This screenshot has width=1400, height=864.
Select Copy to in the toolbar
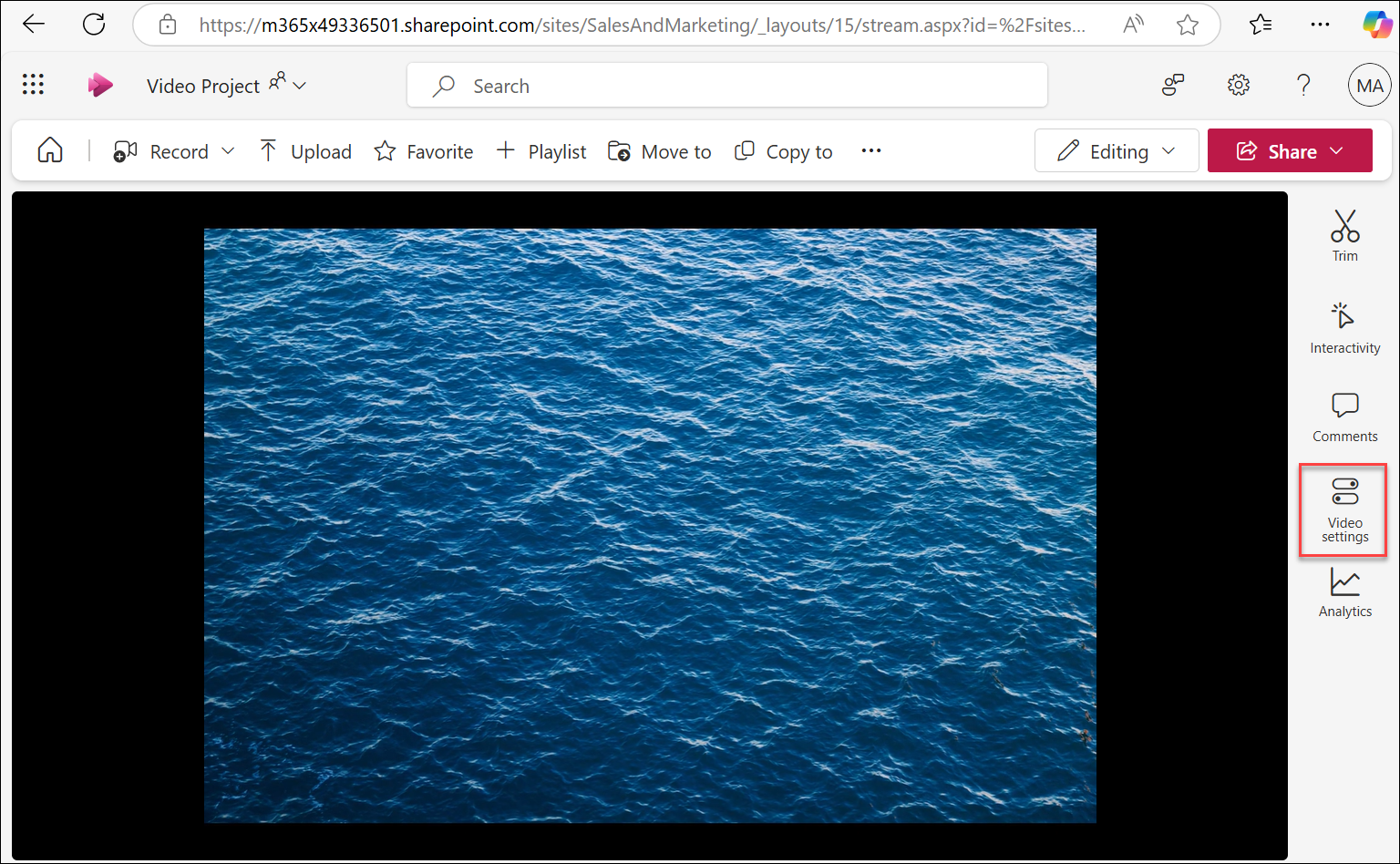[x=783, y=150]
